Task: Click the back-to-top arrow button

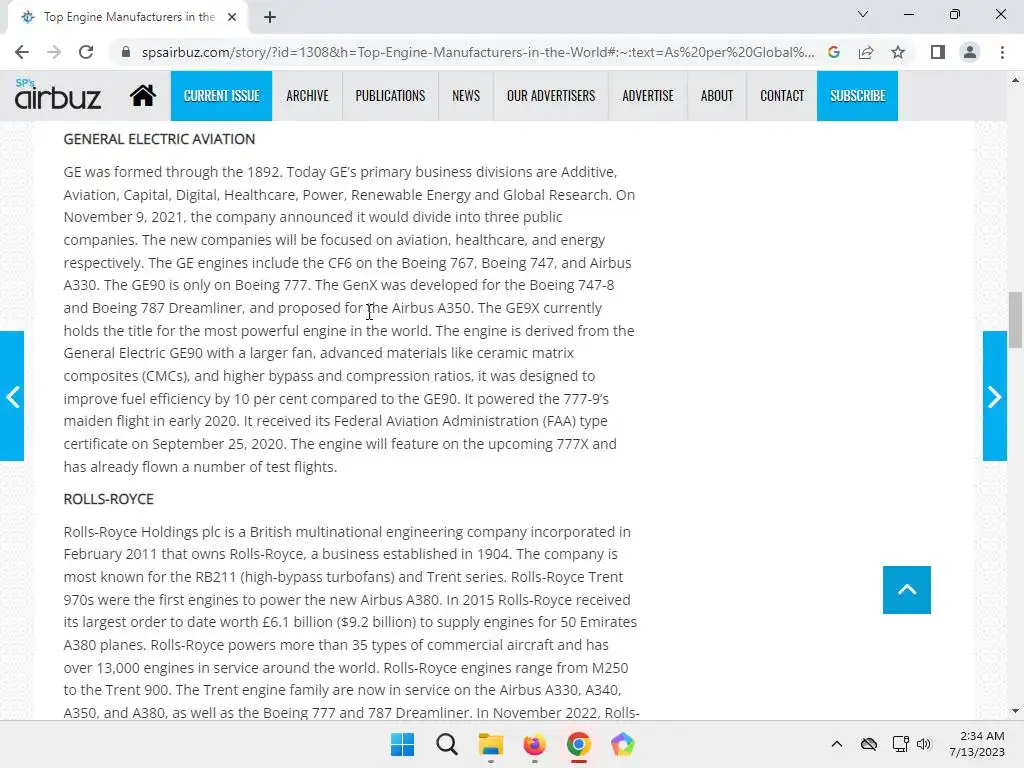Action: (x=906, y=590)
